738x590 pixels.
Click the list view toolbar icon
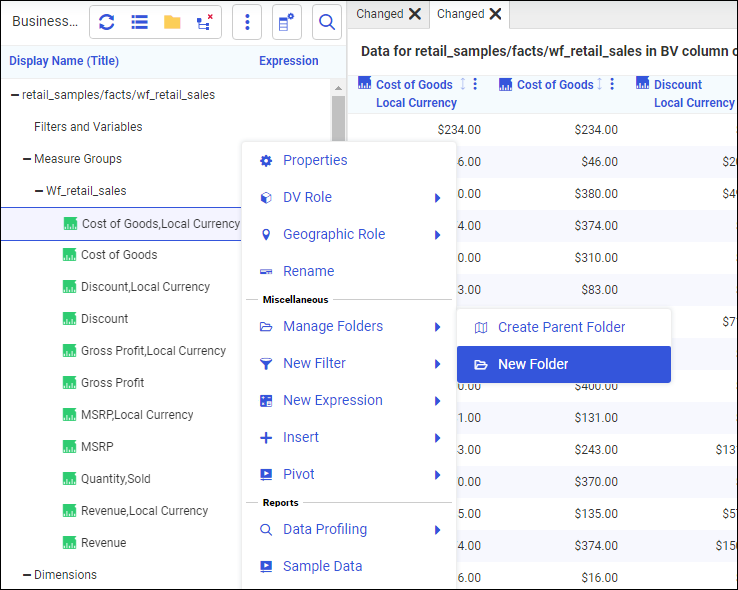coord(139,22)
